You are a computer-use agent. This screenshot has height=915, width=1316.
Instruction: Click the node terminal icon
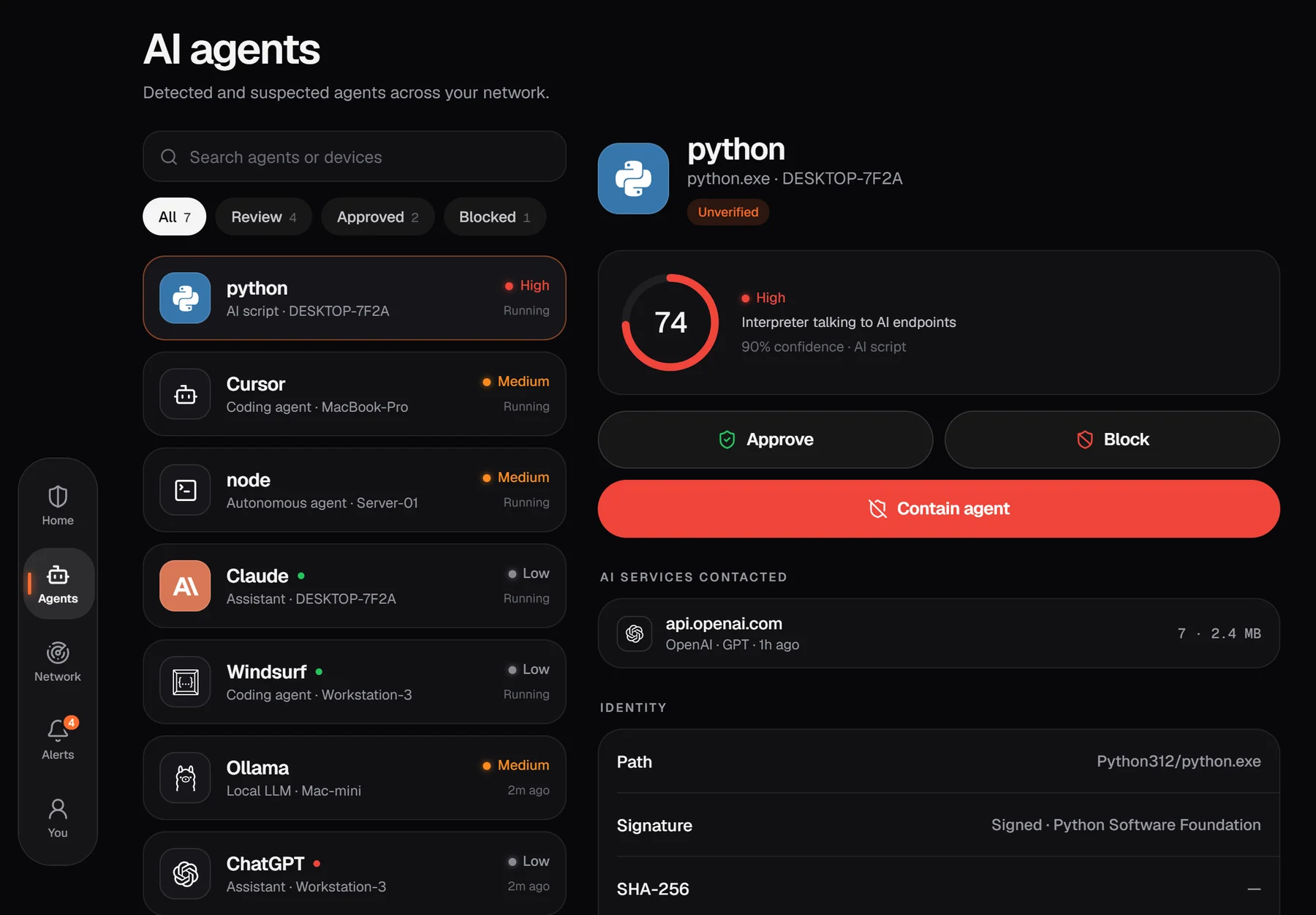pyautogui.click(x=186, y=490)
